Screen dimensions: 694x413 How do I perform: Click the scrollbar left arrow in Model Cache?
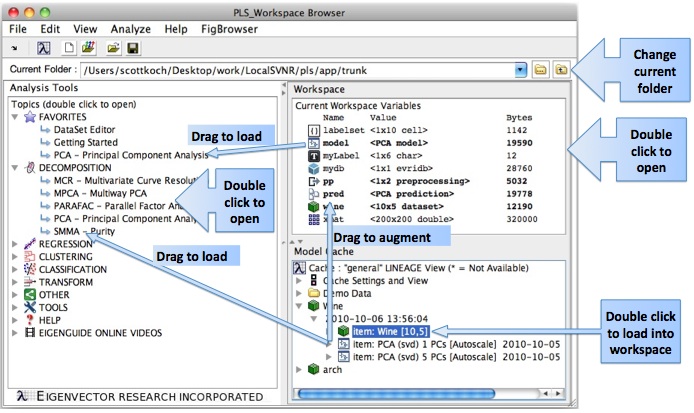point(546,394)
